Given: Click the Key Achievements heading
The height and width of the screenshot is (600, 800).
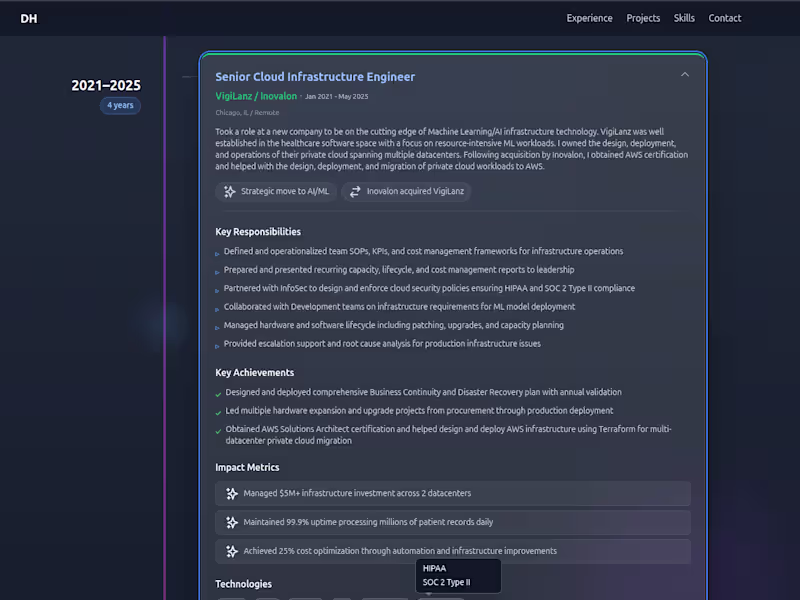Looking at the screenshot, I should [255, 372].
